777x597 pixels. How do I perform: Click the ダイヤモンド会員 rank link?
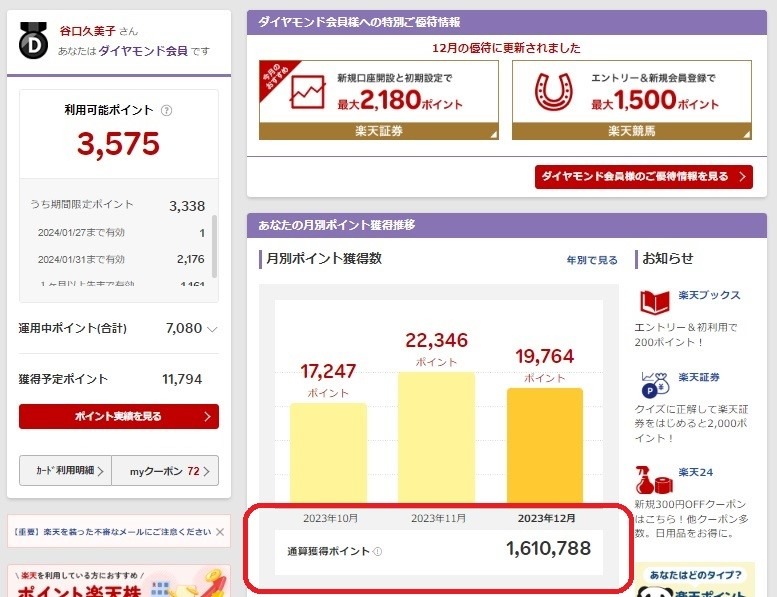click(143, 51)
